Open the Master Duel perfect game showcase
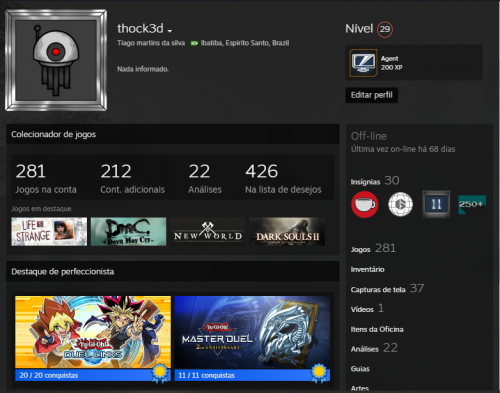The image size is (500, 393). click(x=252, y=338)
